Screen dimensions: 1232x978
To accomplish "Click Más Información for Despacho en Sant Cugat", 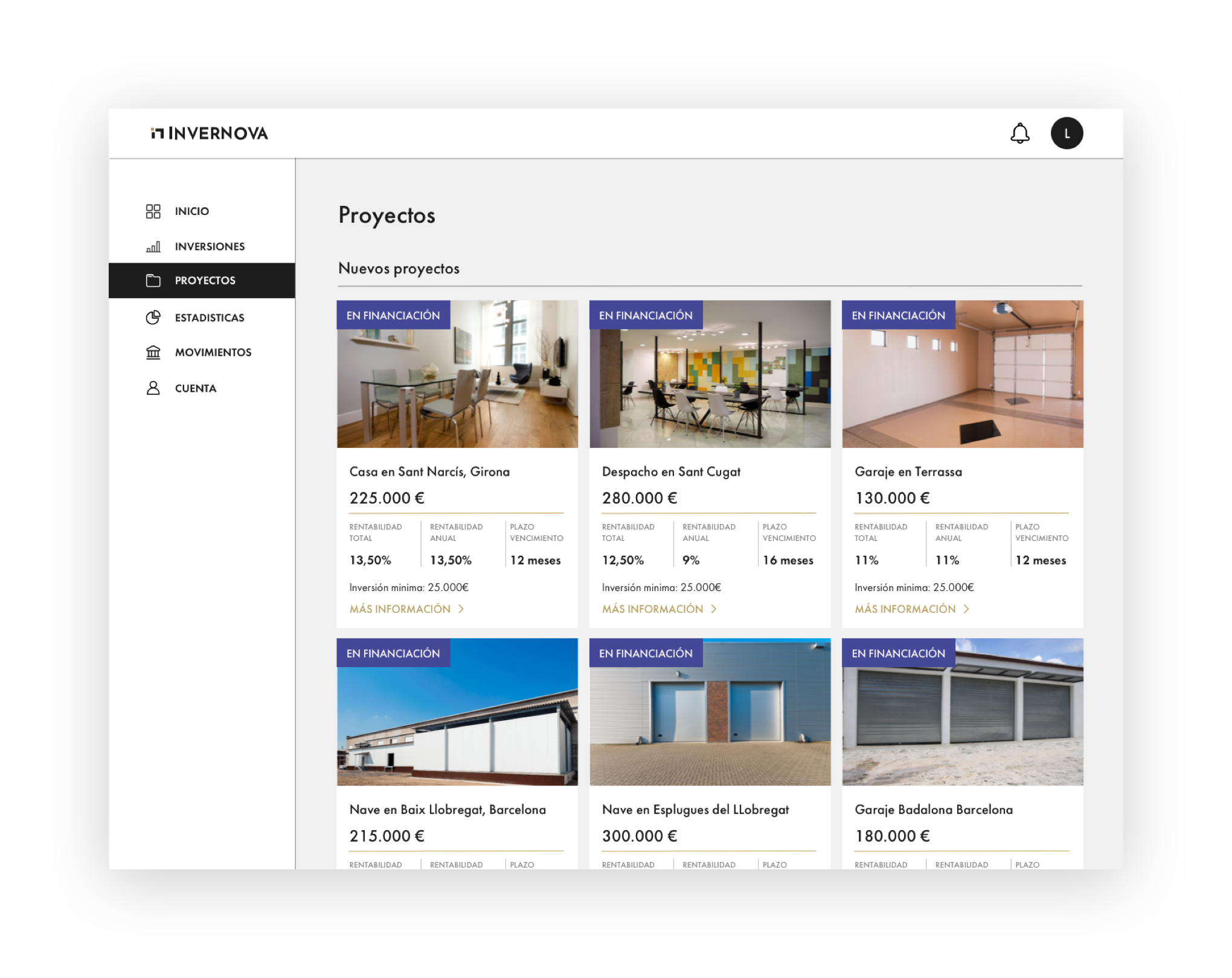I will point(652,609).
